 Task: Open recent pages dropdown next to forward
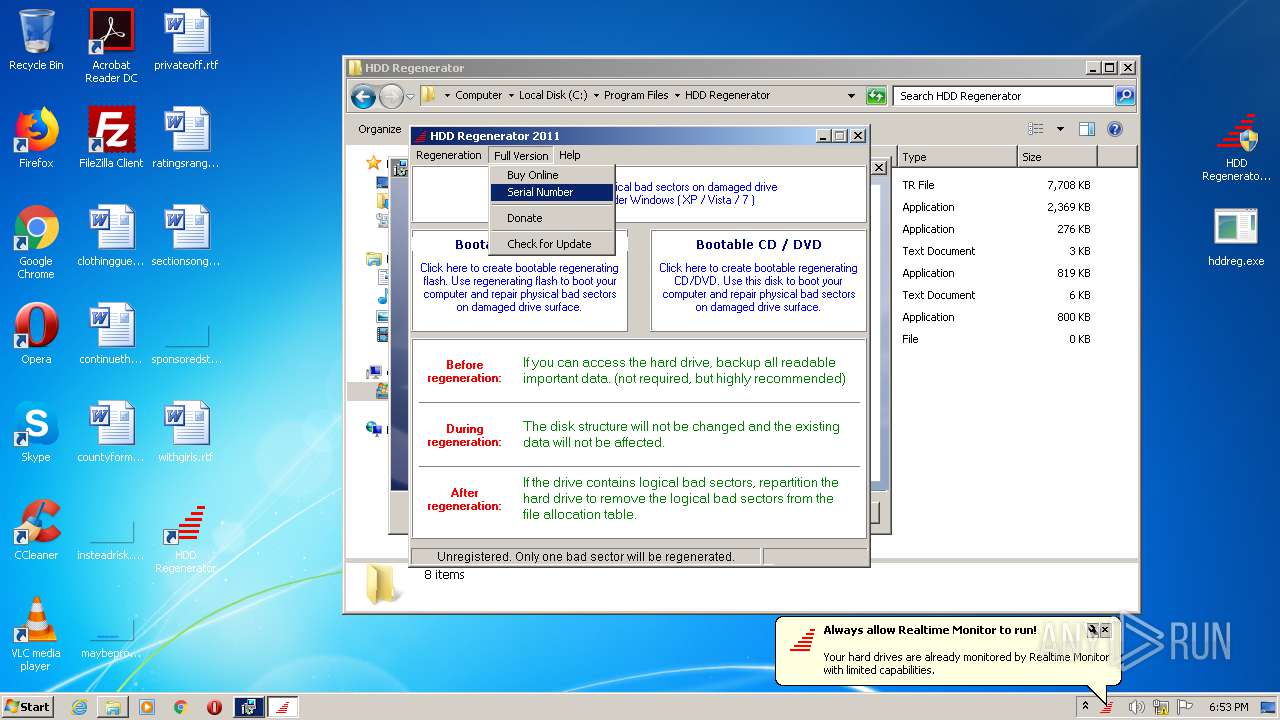[x=410, y=97]
